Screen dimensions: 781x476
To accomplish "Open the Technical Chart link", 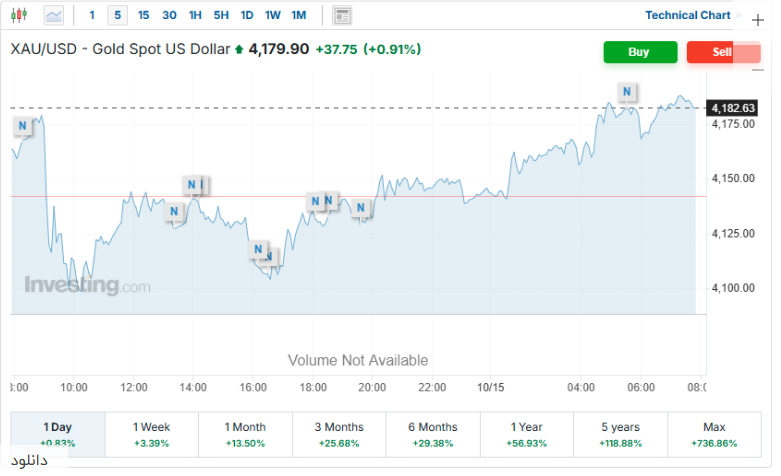I will tap(687, 15).
